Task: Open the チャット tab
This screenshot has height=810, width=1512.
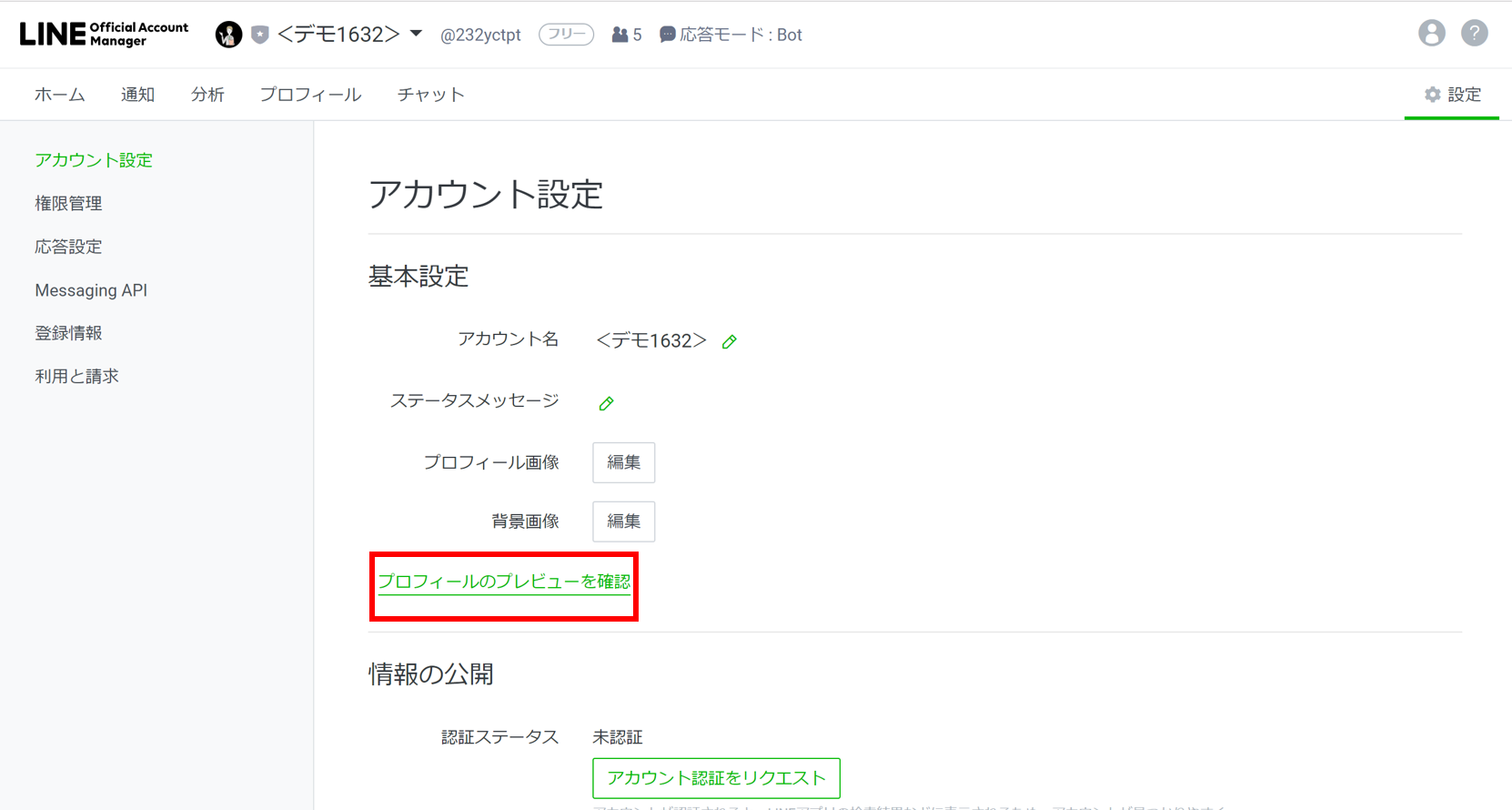Action: click(430, 95)
